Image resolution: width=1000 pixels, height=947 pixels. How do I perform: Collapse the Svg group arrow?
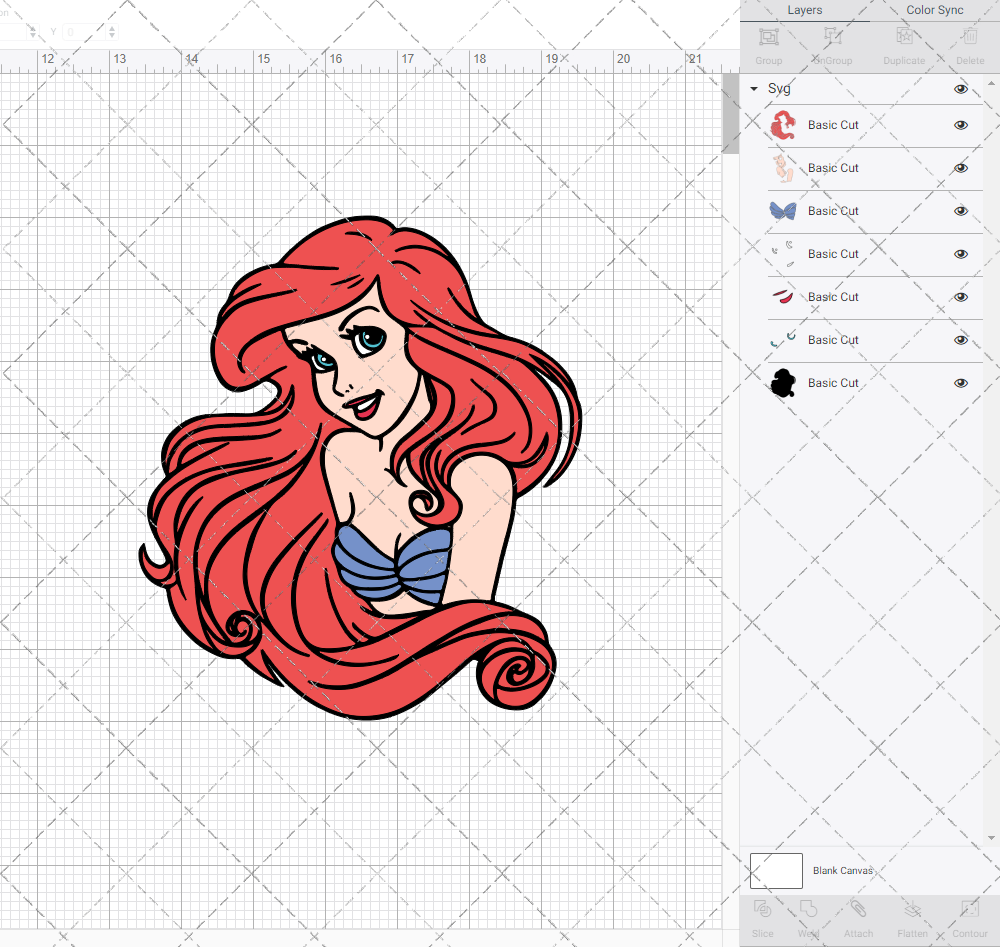click(754, 89)
